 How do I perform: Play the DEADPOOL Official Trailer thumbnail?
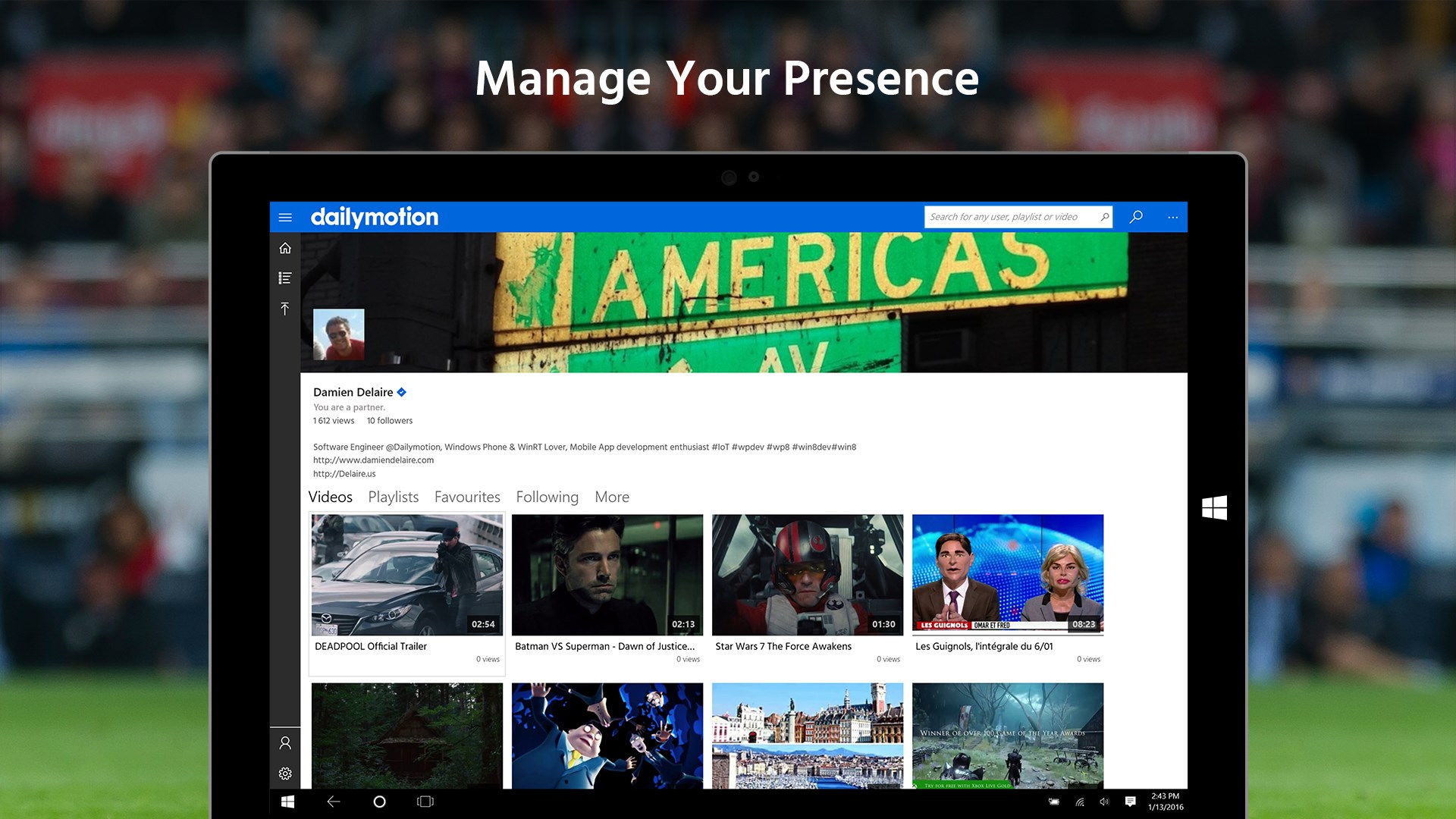coord(406,574)
